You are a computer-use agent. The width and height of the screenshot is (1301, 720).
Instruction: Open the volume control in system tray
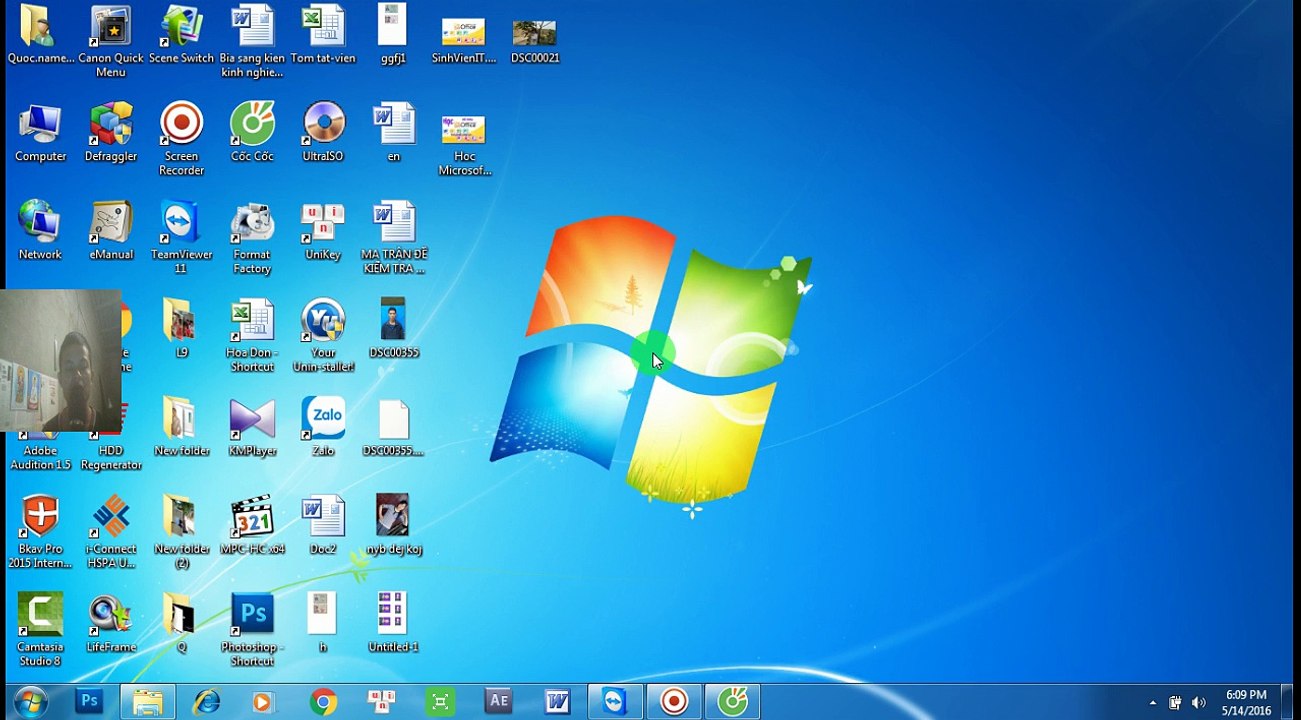pos(1199,703)
